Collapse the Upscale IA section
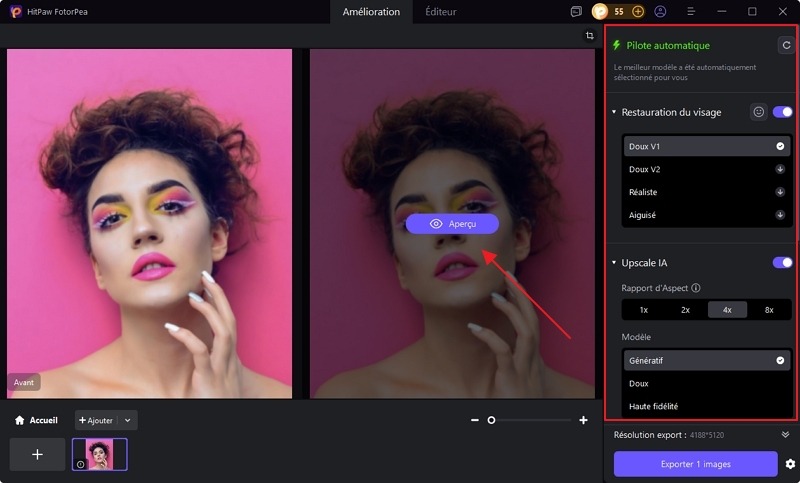The image size is (800, 483). [614, 263]
